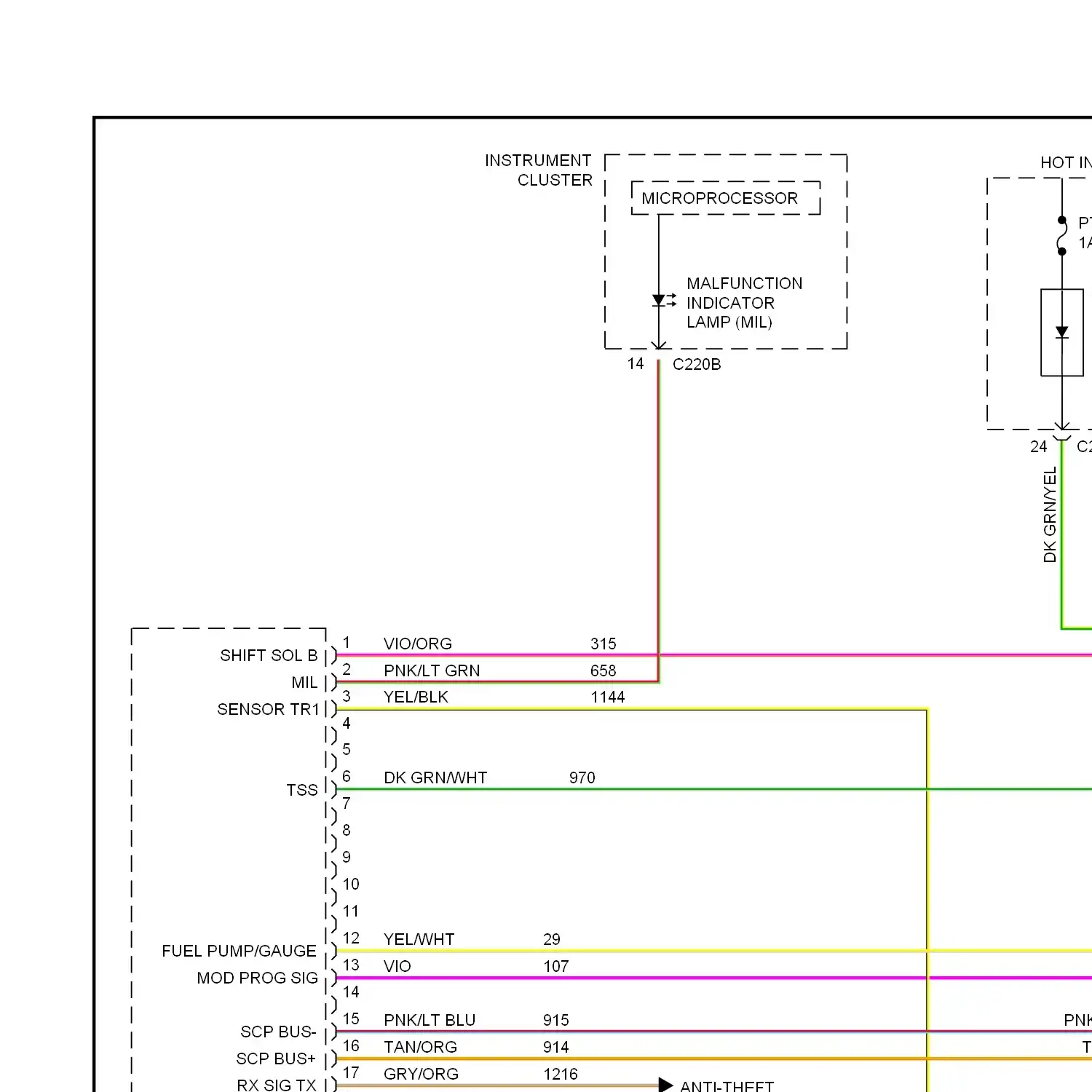This screenshot has height=1092, width=1092.
Task: Click the MOD PROG SIG pin label
Action: tap(257, 978)
